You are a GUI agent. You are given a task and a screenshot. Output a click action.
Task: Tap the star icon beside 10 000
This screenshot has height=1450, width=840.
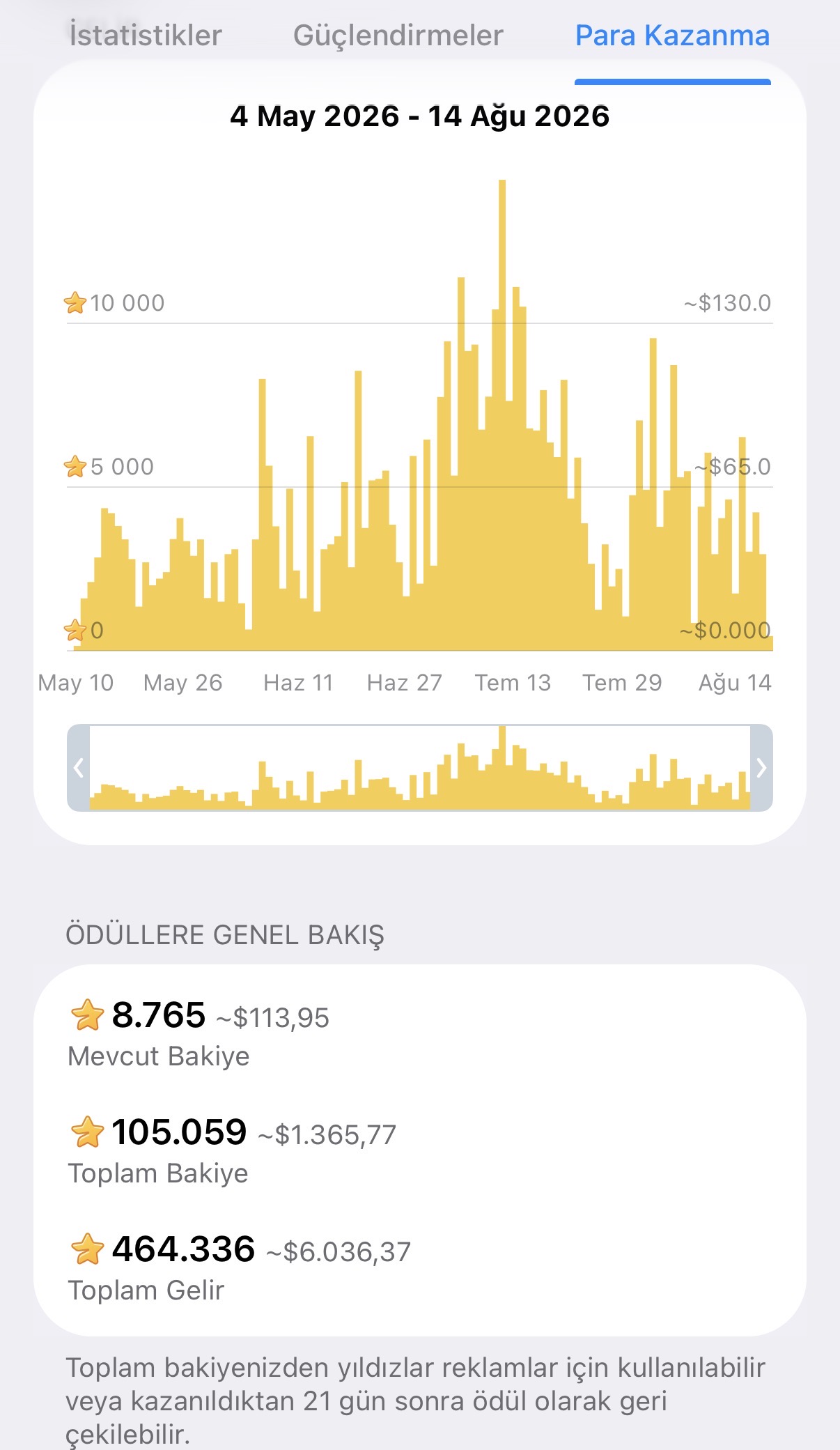(75, 303)
